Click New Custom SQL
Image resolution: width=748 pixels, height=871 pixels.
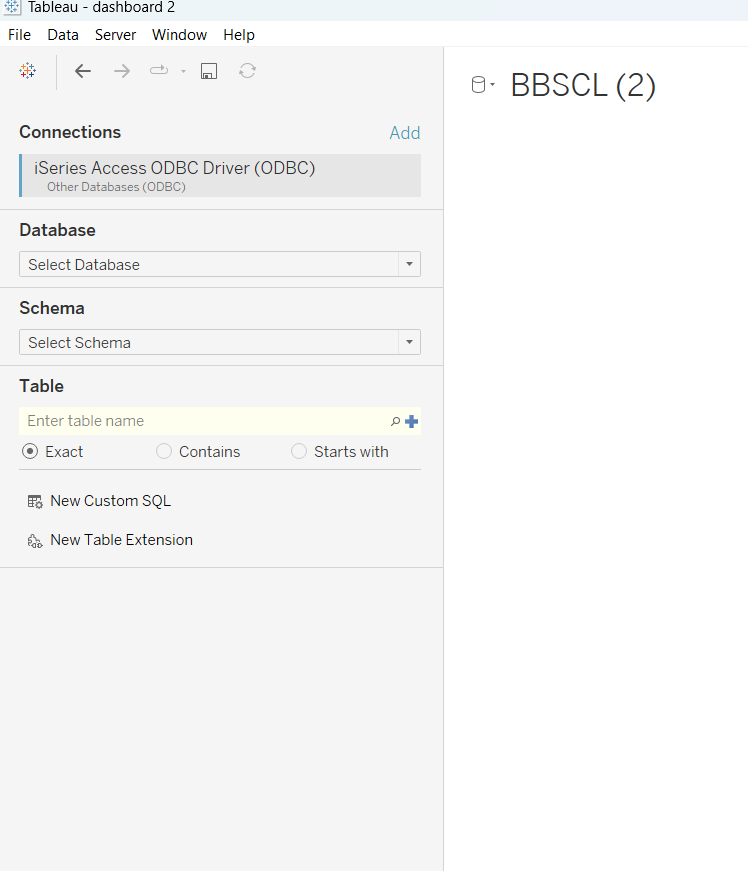click(110, 501)
